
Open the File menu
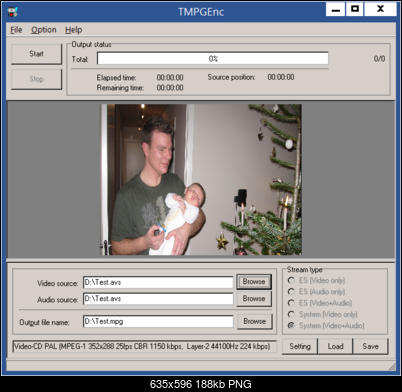point(16,30)
